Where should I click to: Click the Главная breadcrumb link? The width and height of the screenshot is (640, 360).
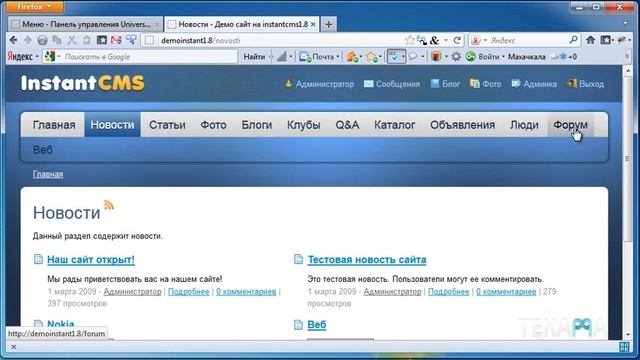pos(48,174)
